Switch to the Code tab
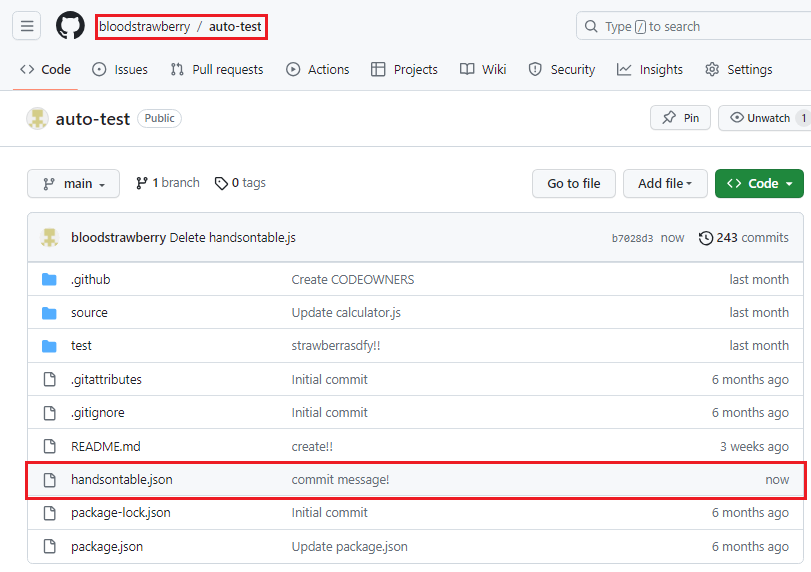811x572 pixels. pos(46,69)
